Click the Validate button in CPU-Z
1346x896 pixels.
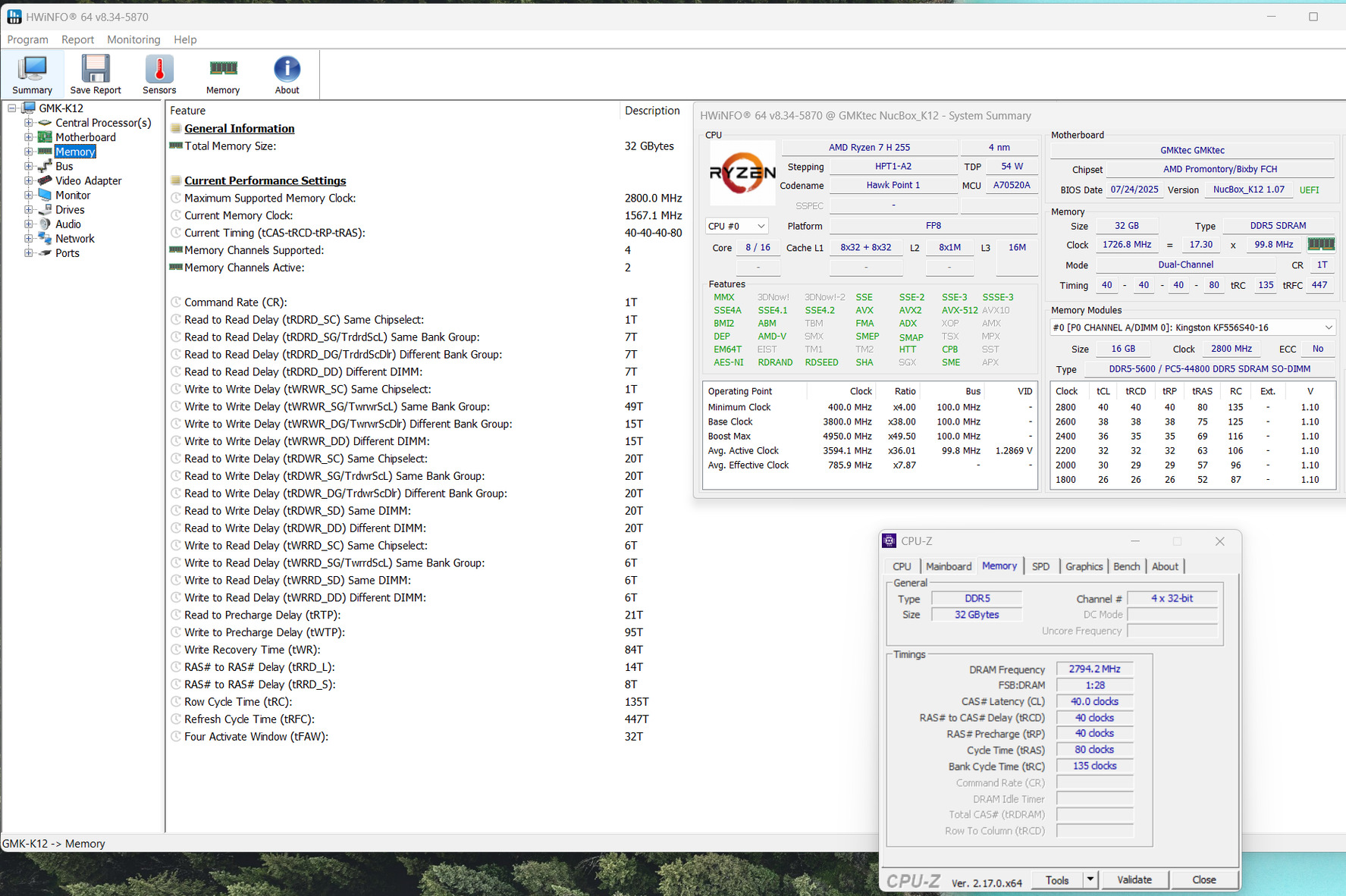[1134, 879]
